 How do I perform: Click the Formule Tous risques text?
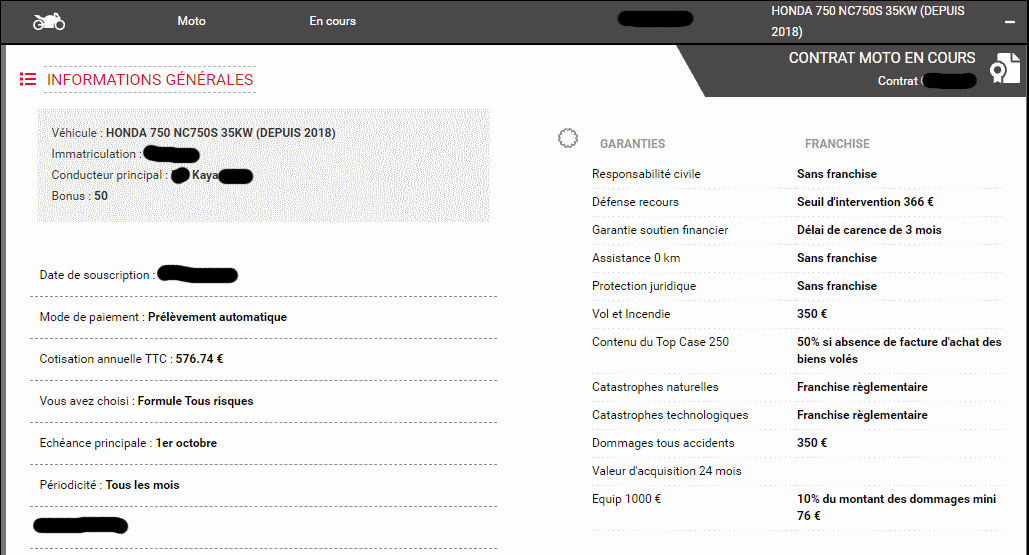tap(195, 401)
